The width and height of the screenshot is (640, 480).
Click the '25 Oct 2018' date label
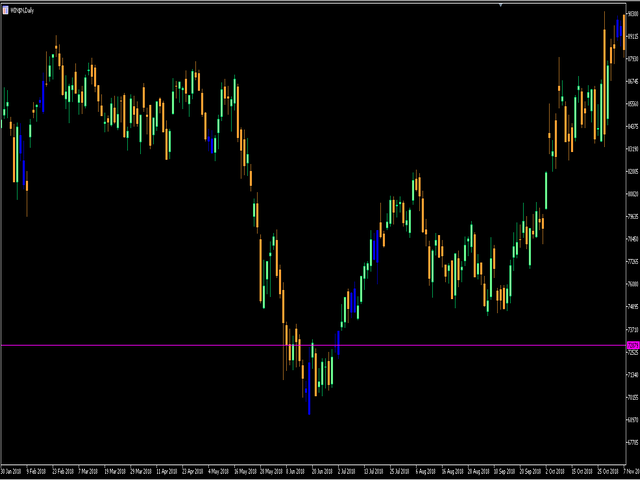[607, 471]
